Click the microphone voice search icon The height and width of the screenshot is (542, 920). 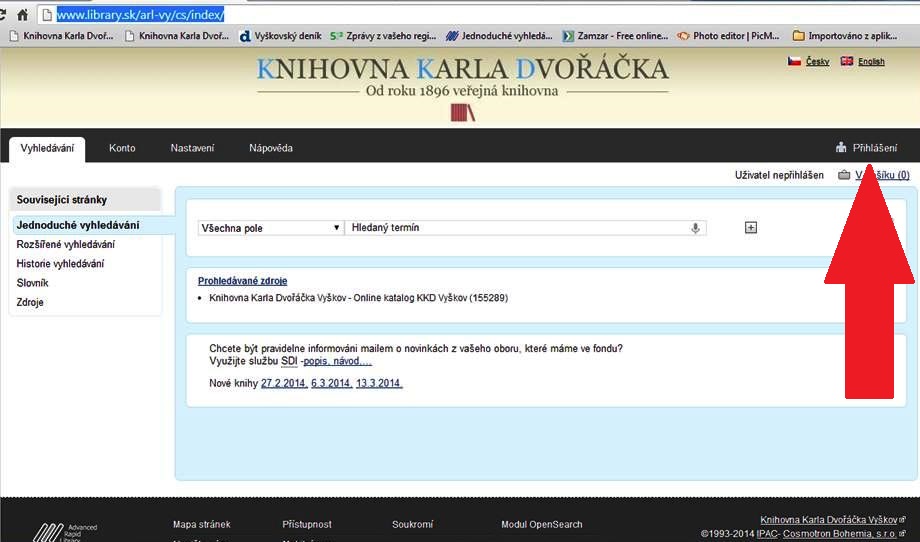pyautogui.click(x=695, y=228)
